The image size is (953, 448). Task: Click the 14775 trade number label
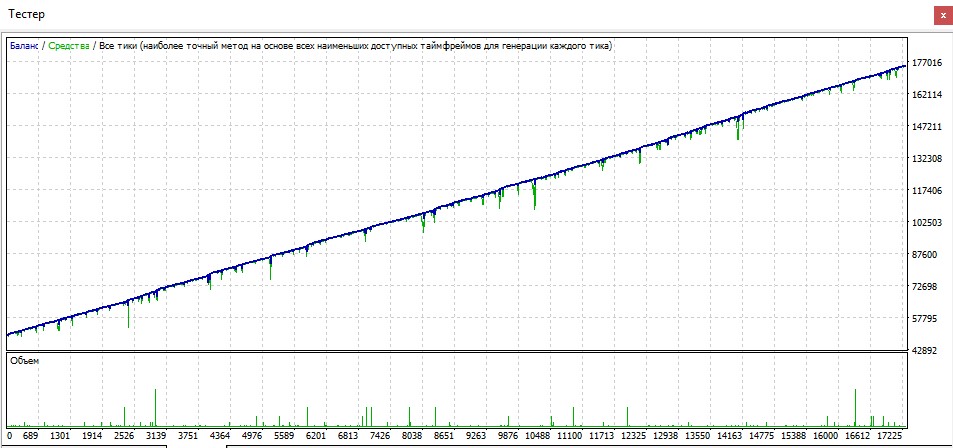tap(761, 436)
